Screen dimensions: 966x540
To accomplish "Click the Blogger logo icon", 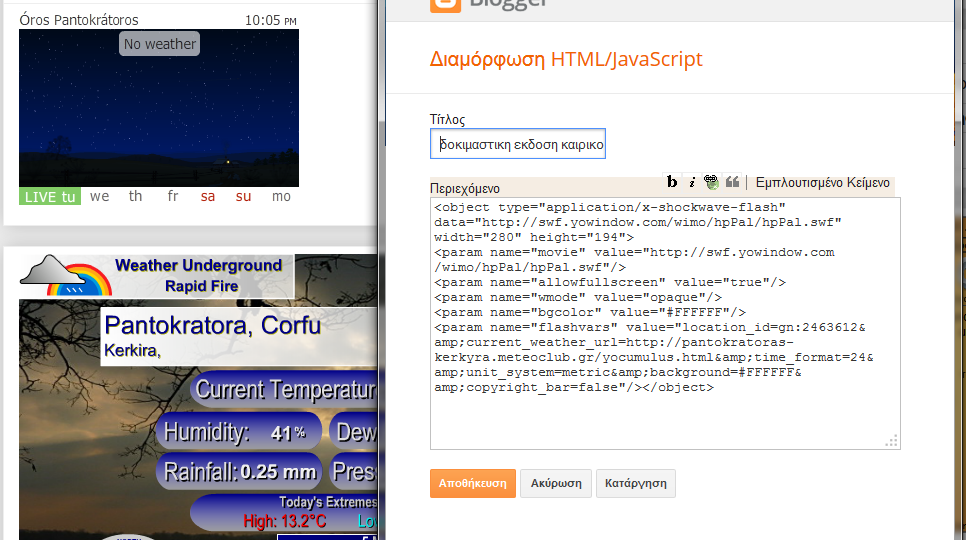I will click(445, 4).
